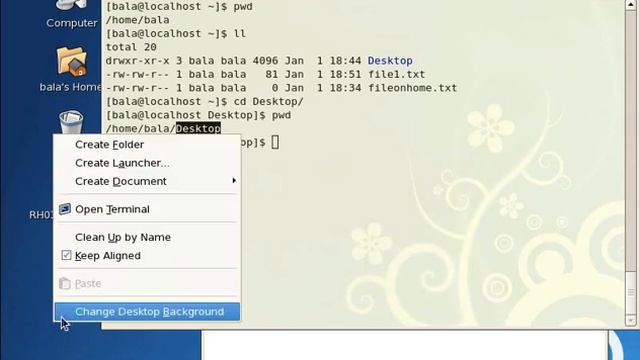Screen dimensions: 640x360
Task: Click the disabled Paste menu entry
Action: (x=147, y=283)
